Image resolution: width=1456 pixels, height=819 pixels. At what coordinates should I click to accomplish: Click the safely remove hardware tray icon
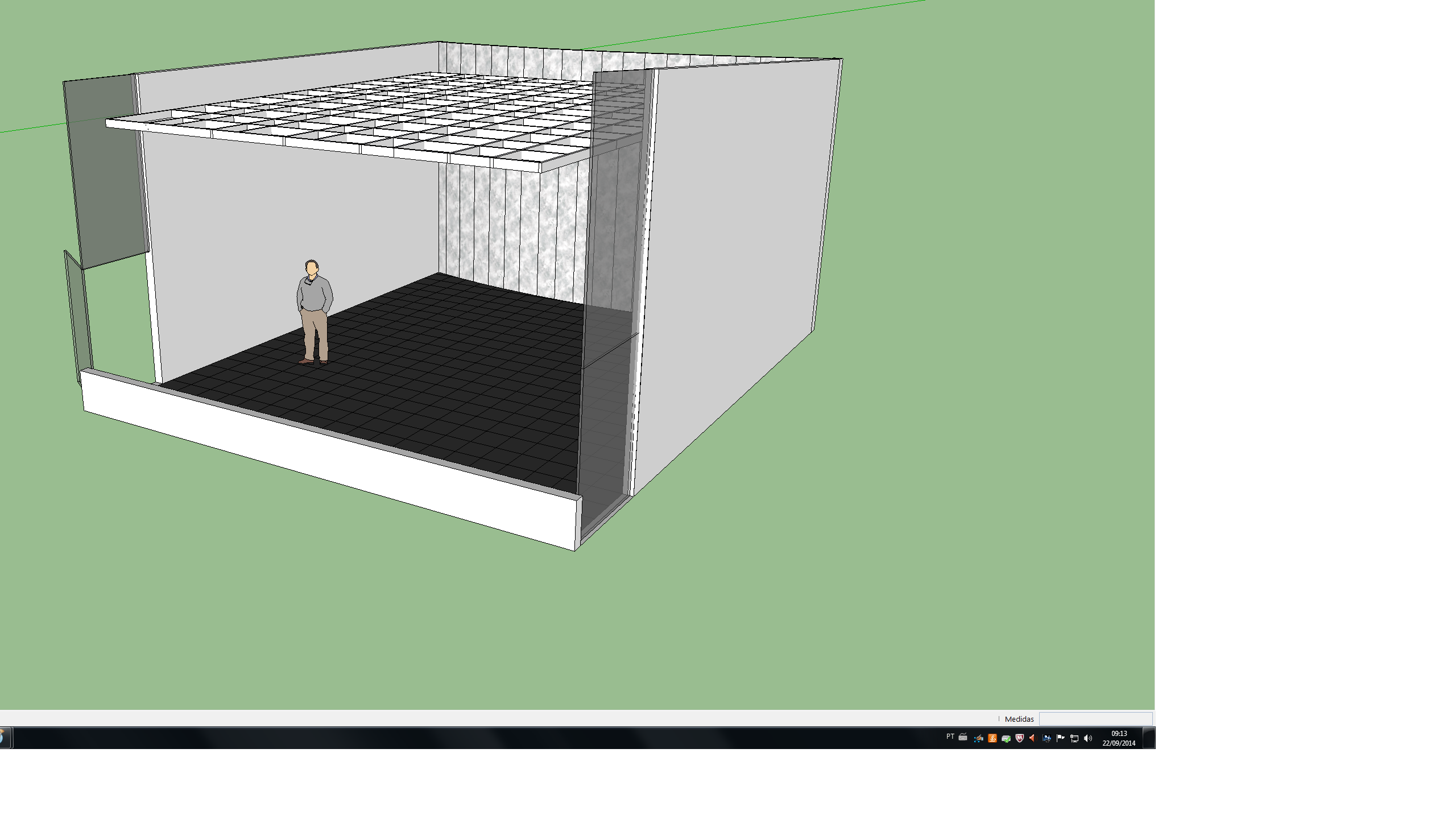click(x=1006, y=738)
